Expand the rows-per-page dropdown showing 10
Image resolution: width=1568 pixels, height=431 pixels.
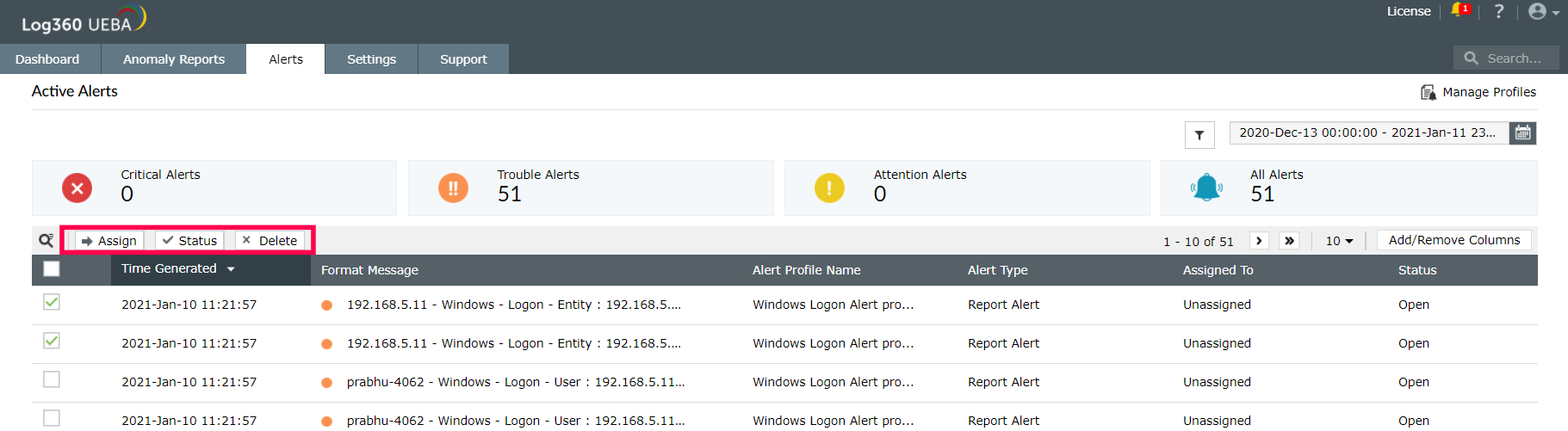[1339, 241]
